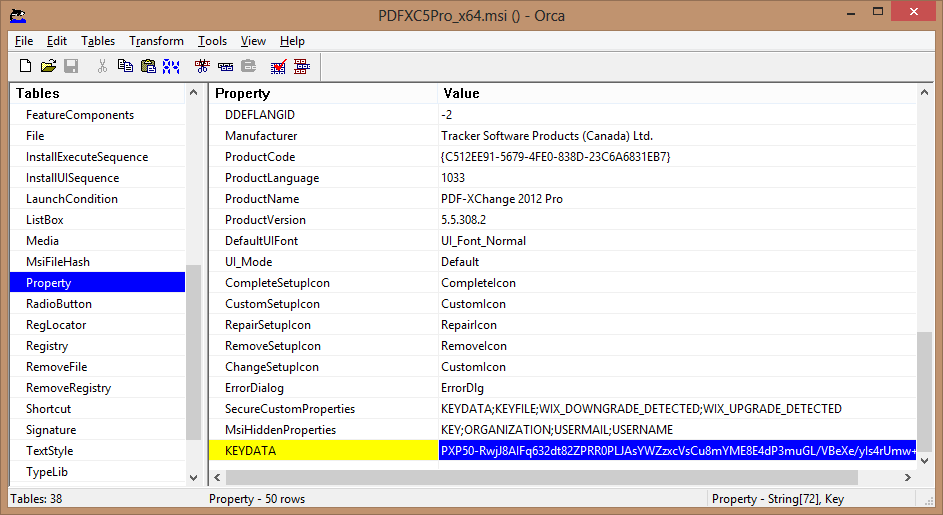
Task: Click the MsiHiddenProperties property cell
Action: 324,430
